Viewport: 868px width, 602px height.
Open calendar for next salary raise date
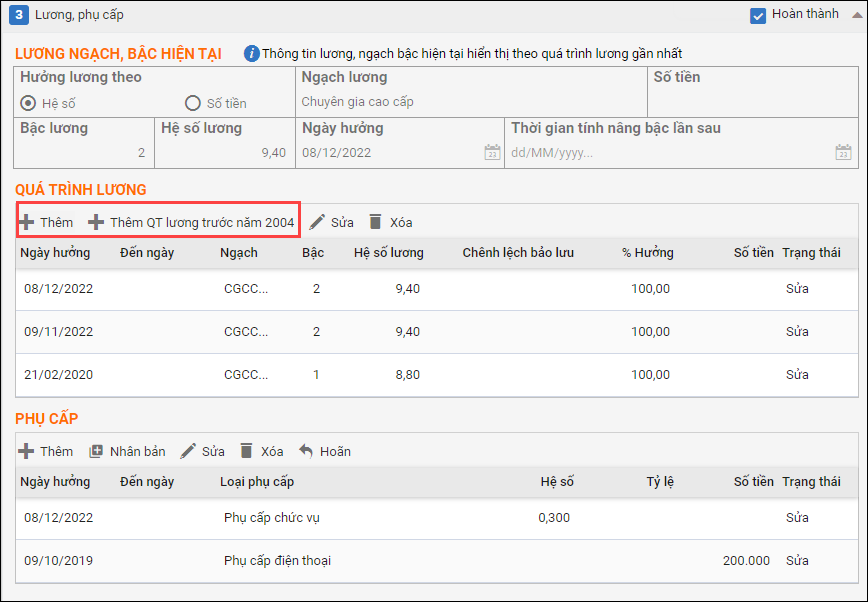pos(843,153)
